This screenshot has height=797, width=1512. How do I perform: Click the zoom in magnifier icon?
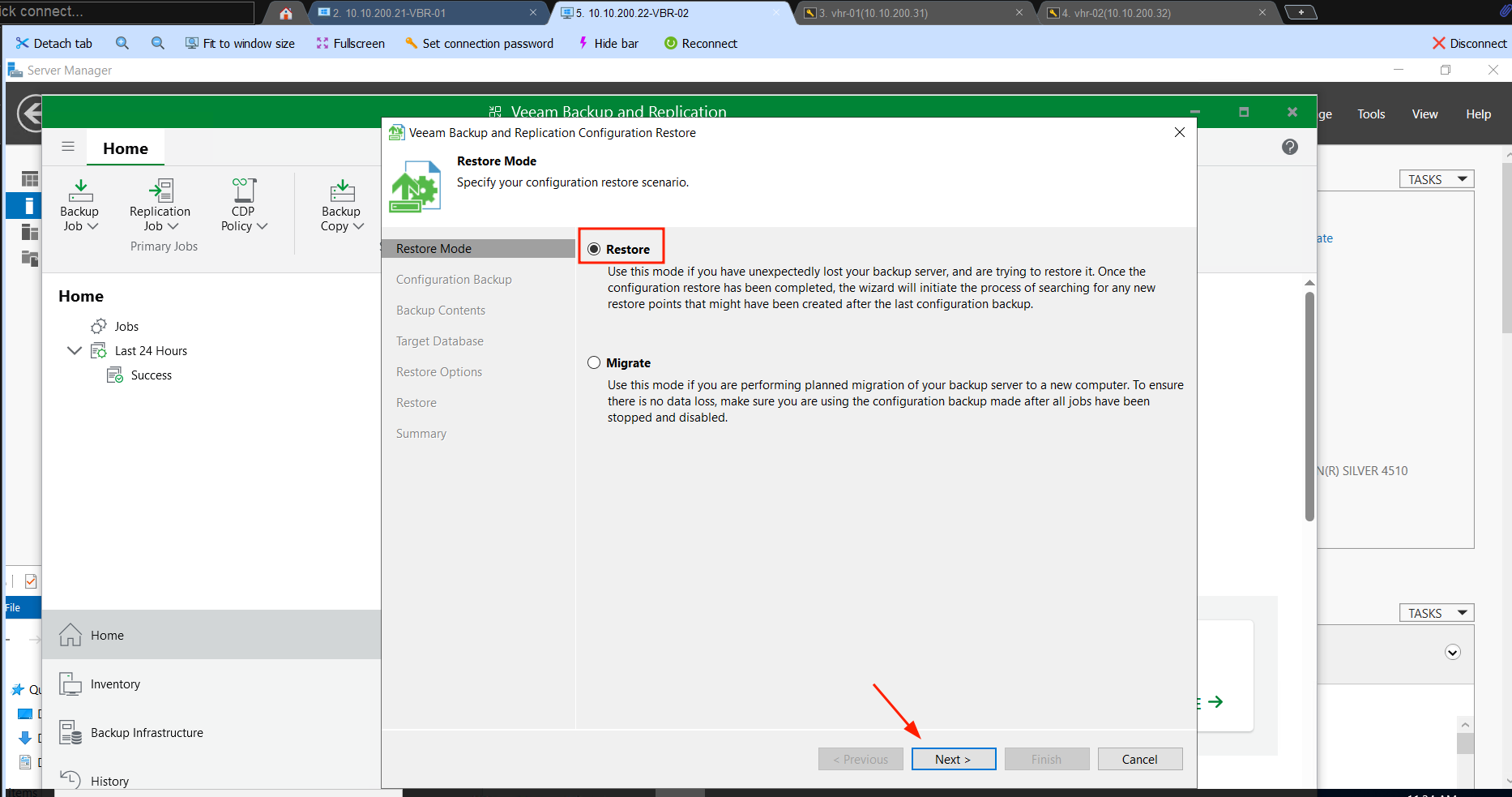tap(122, 43)
